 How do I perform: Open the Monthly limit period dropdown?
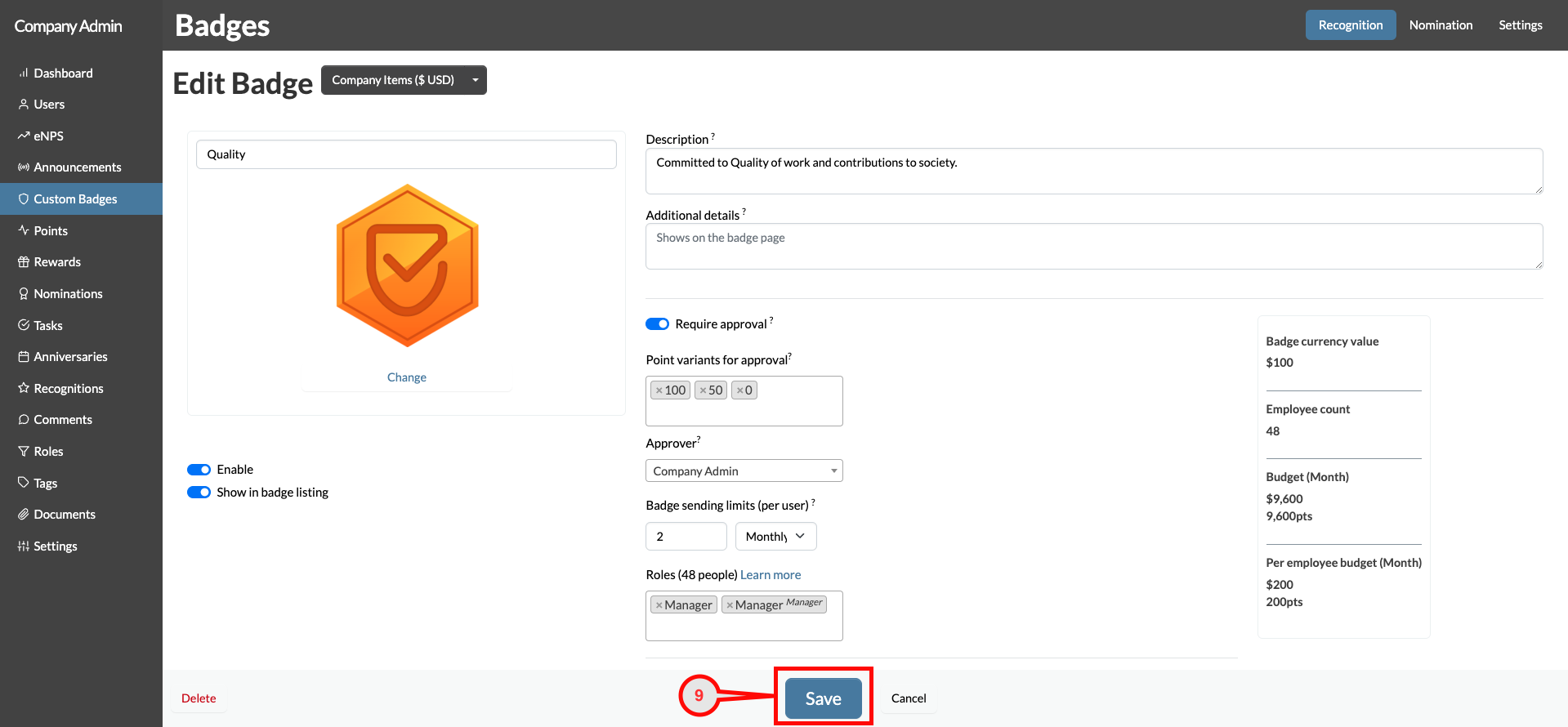point(775,537)
